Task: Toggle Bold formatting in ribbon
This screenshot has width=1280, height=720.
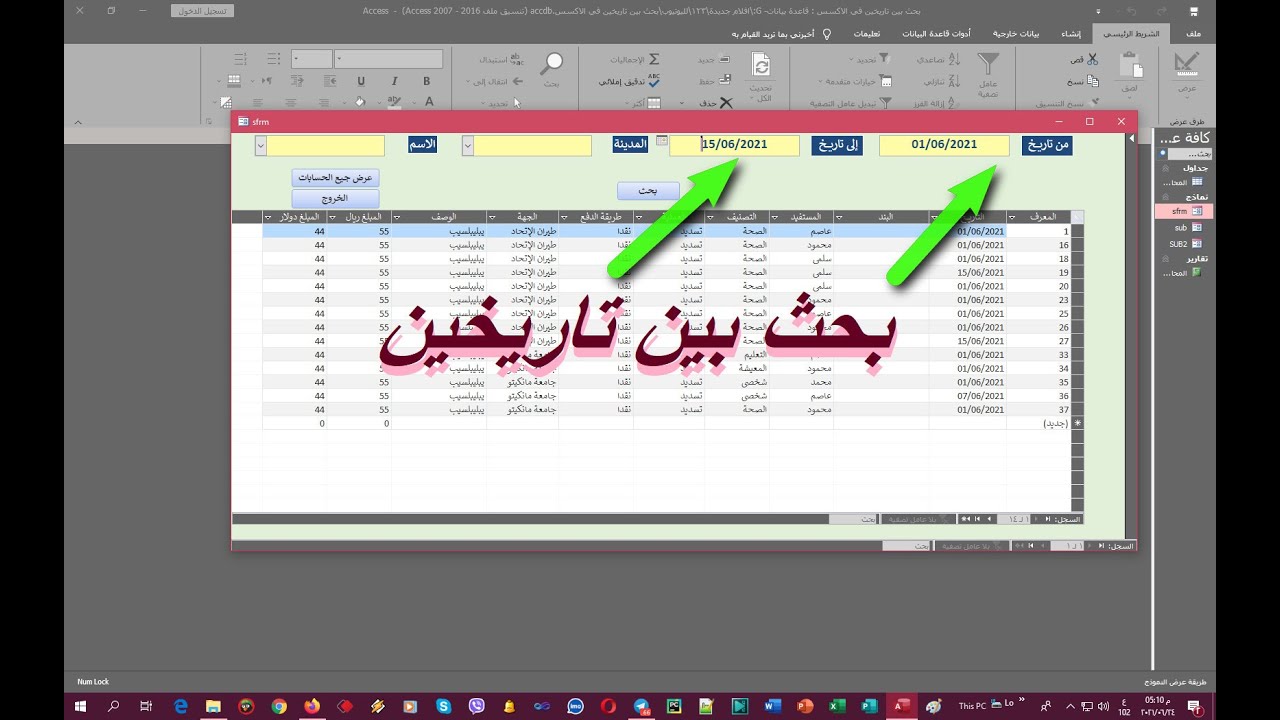Action: click(427, 81)
